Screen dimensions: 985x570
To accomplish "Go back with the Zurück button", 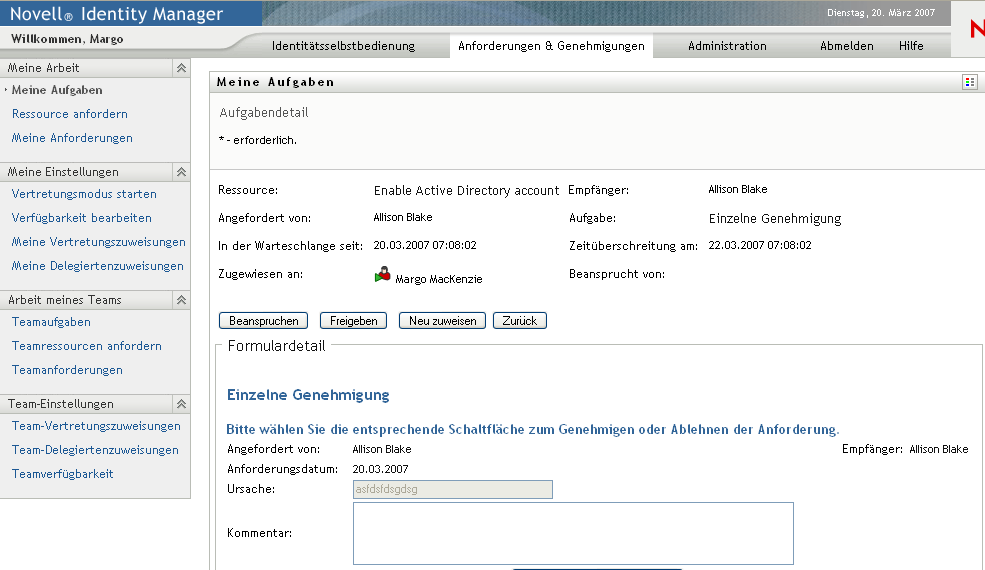I will (x=519, y=321).
